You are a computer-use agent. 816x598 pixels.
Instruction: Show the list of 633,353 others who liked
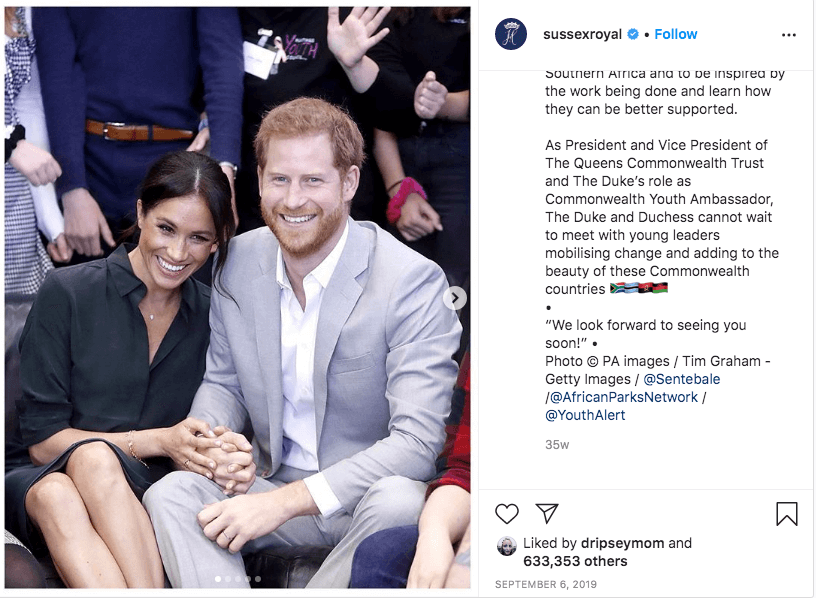[575, 561]
